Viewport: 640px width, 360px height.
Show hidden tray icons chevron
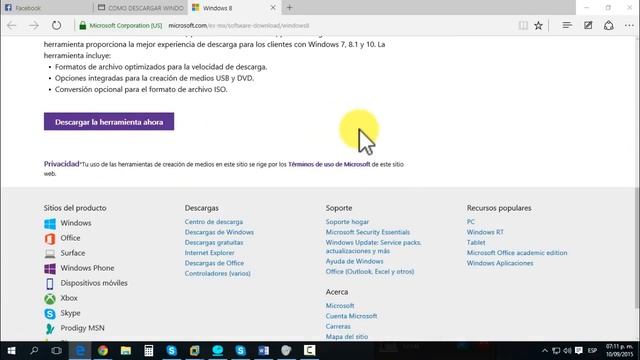pyautogui.click(x=544, y=351)
